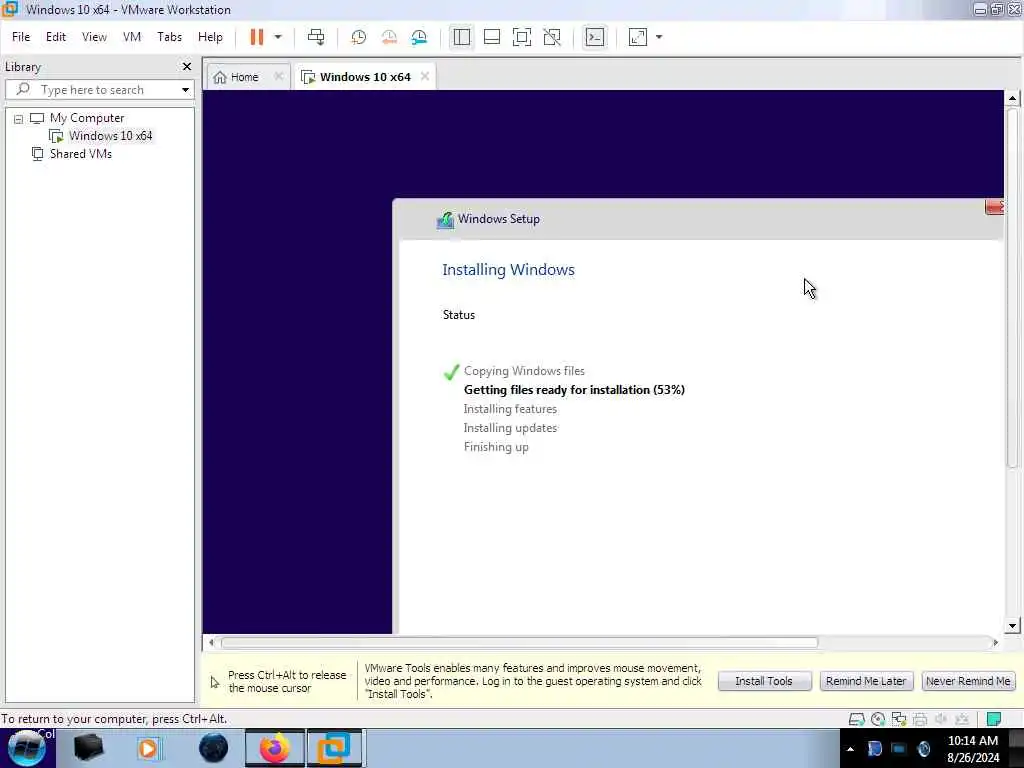Click the USB controller status icon
Viewport: 1024px width, 768px height.
pos(962,719)
